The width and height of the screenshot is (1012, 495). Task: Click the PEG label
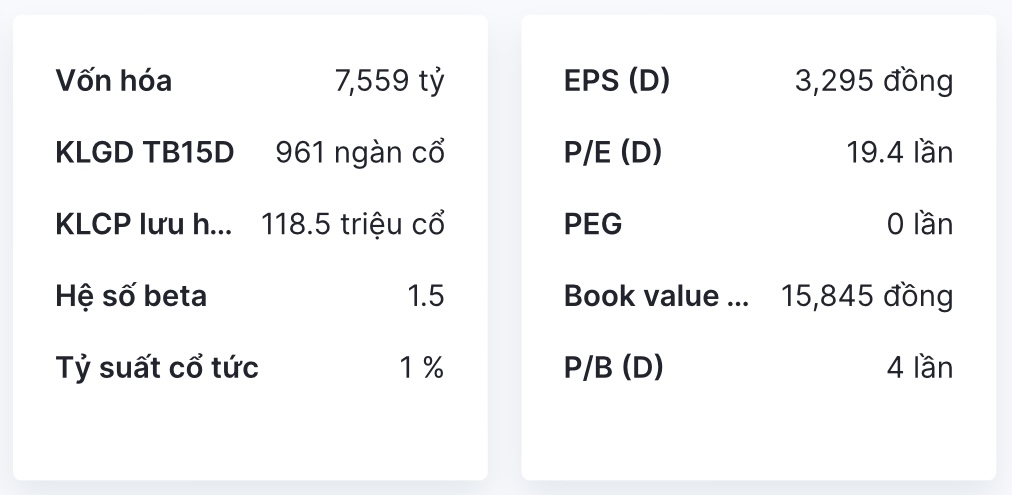[x=593, y=225]
